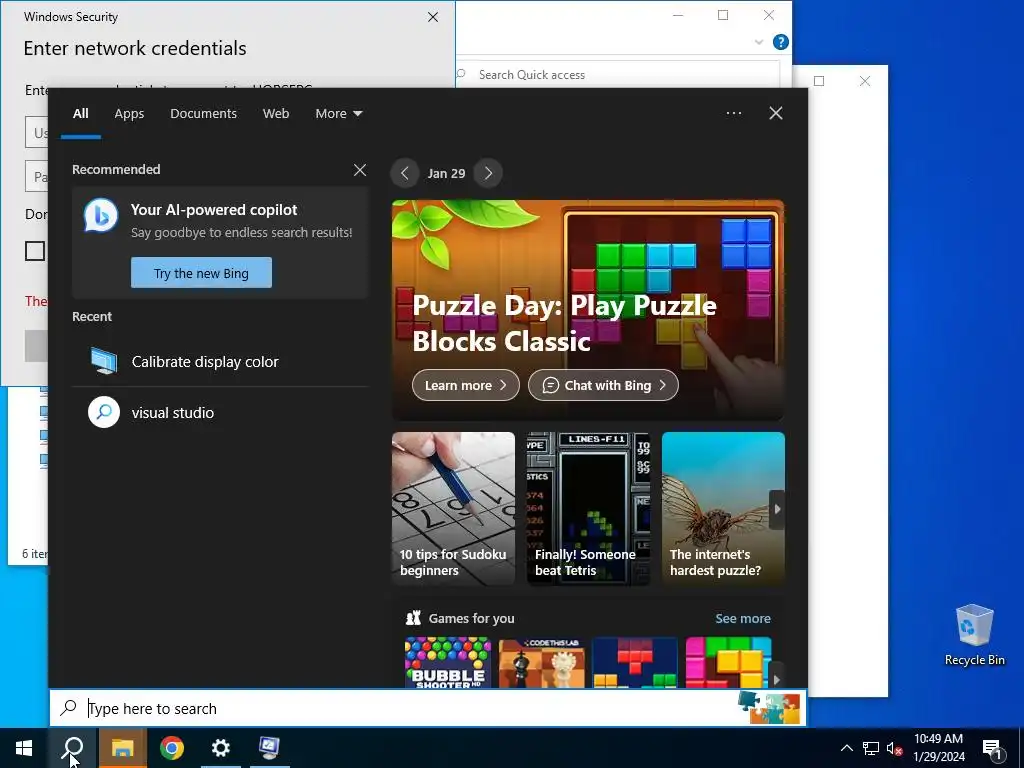Expand the File Explorer ribbon chevron

coord(759,42)
